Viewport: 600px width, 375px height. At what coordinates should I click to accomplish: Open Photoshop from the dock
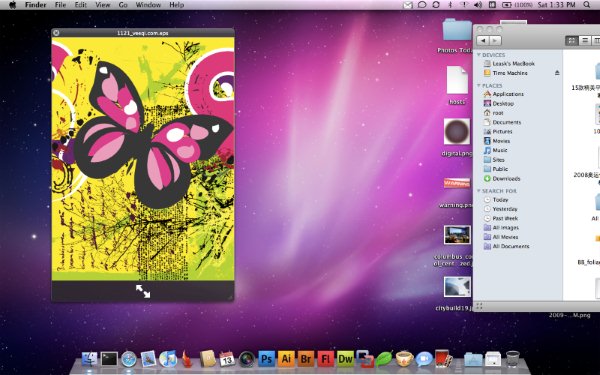click(266, 359)
